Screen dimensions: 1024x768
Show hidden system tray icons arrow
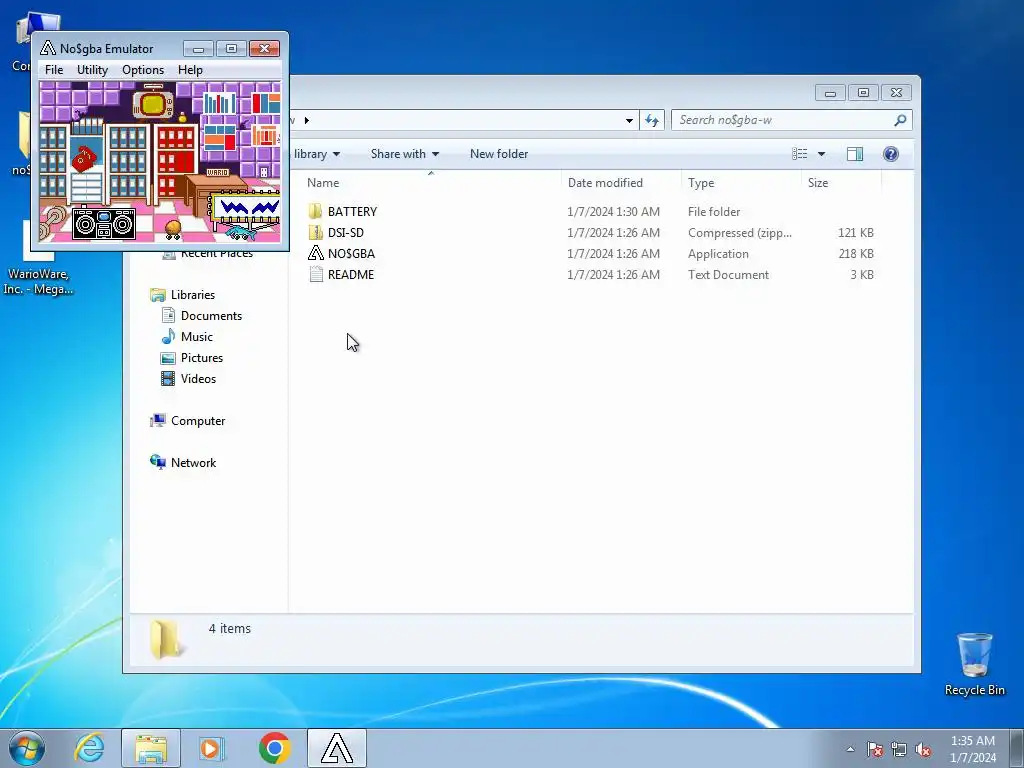[x=850, y=749]
